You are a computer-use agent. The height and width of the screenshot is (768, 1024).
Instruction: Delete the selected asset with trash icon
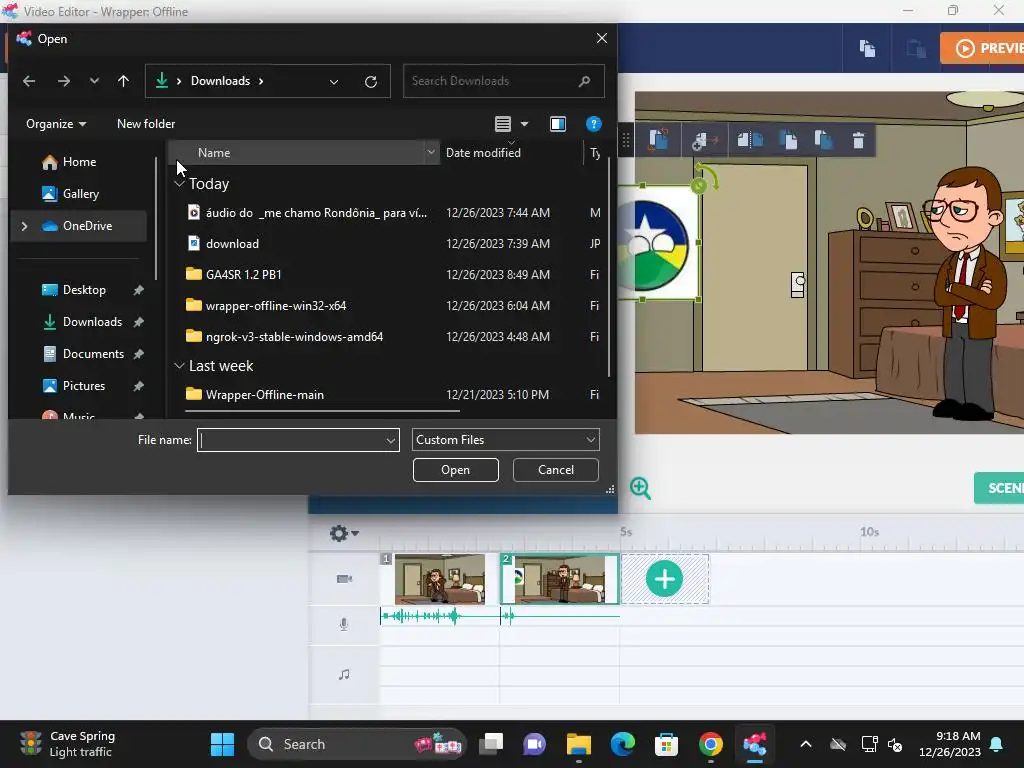(x=858, y=140)
